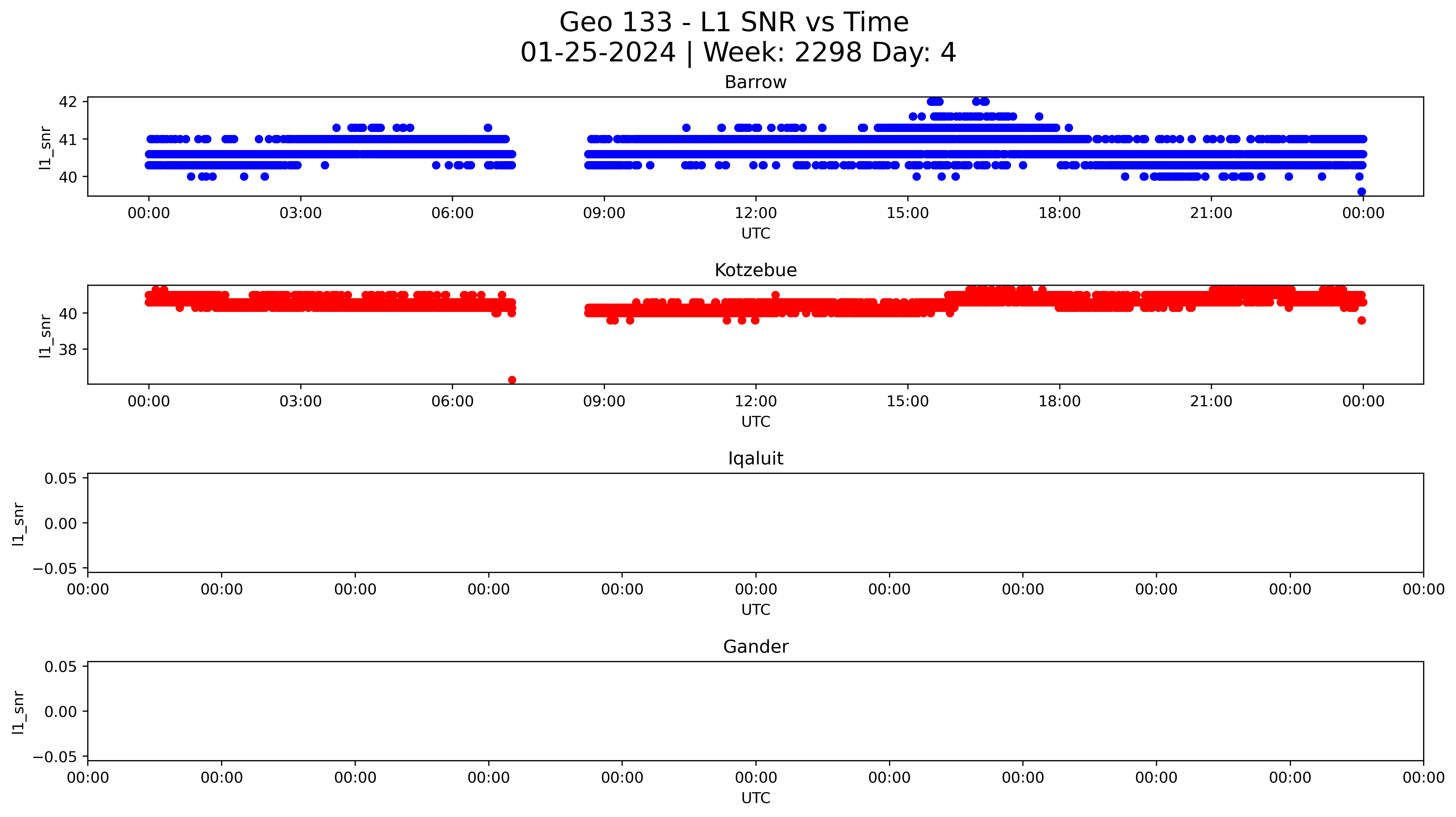Click the 'Geo 133 - L1 SNR vs Time' title

click(734, 23)
